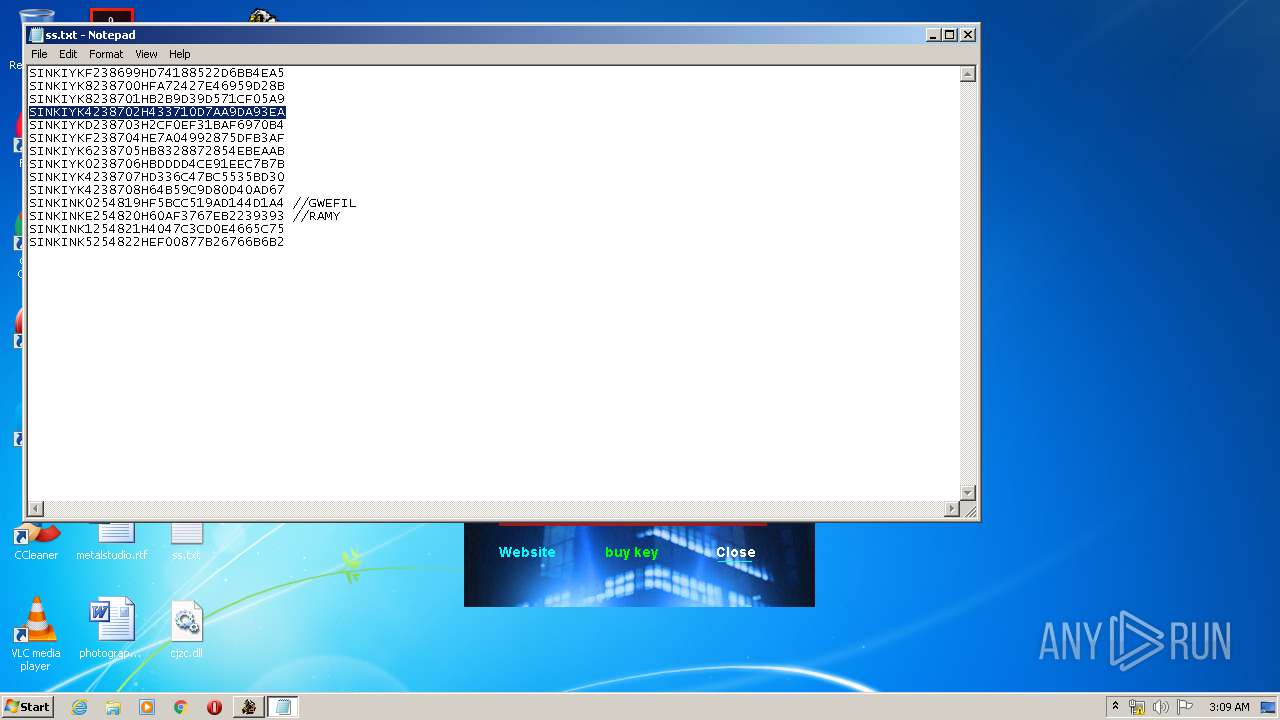Click the Start button

[x=28, y=706]
